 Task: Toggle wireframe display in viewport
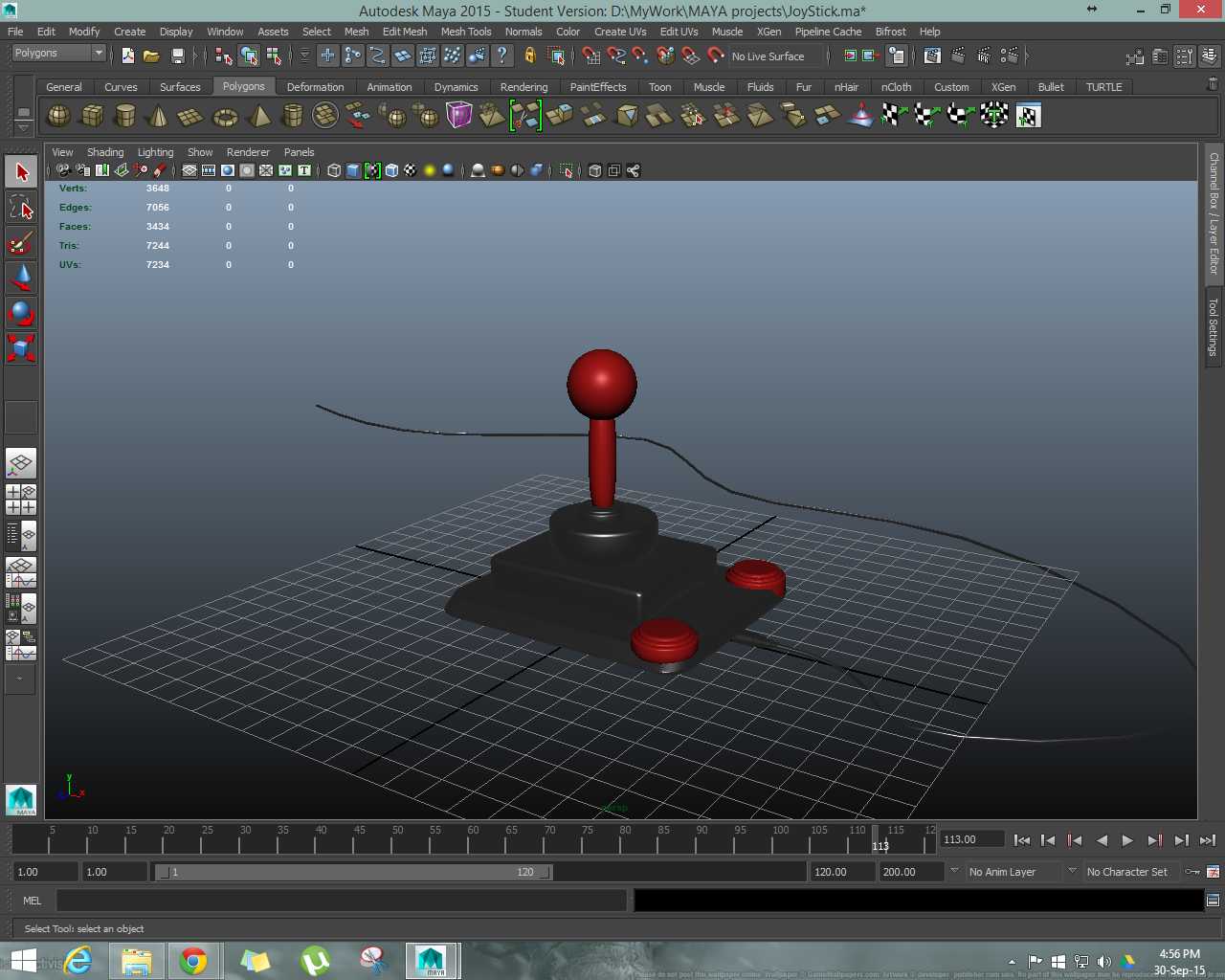click(334, 170)
